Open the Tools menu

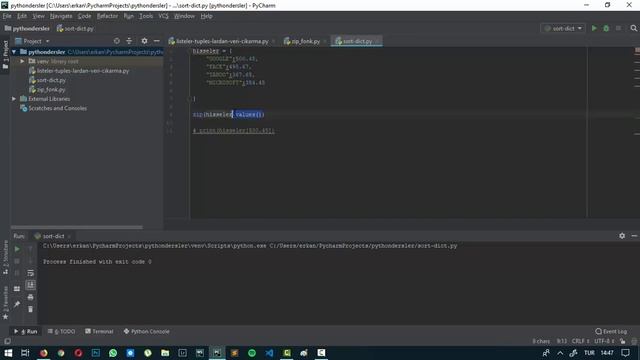point(146,16)
